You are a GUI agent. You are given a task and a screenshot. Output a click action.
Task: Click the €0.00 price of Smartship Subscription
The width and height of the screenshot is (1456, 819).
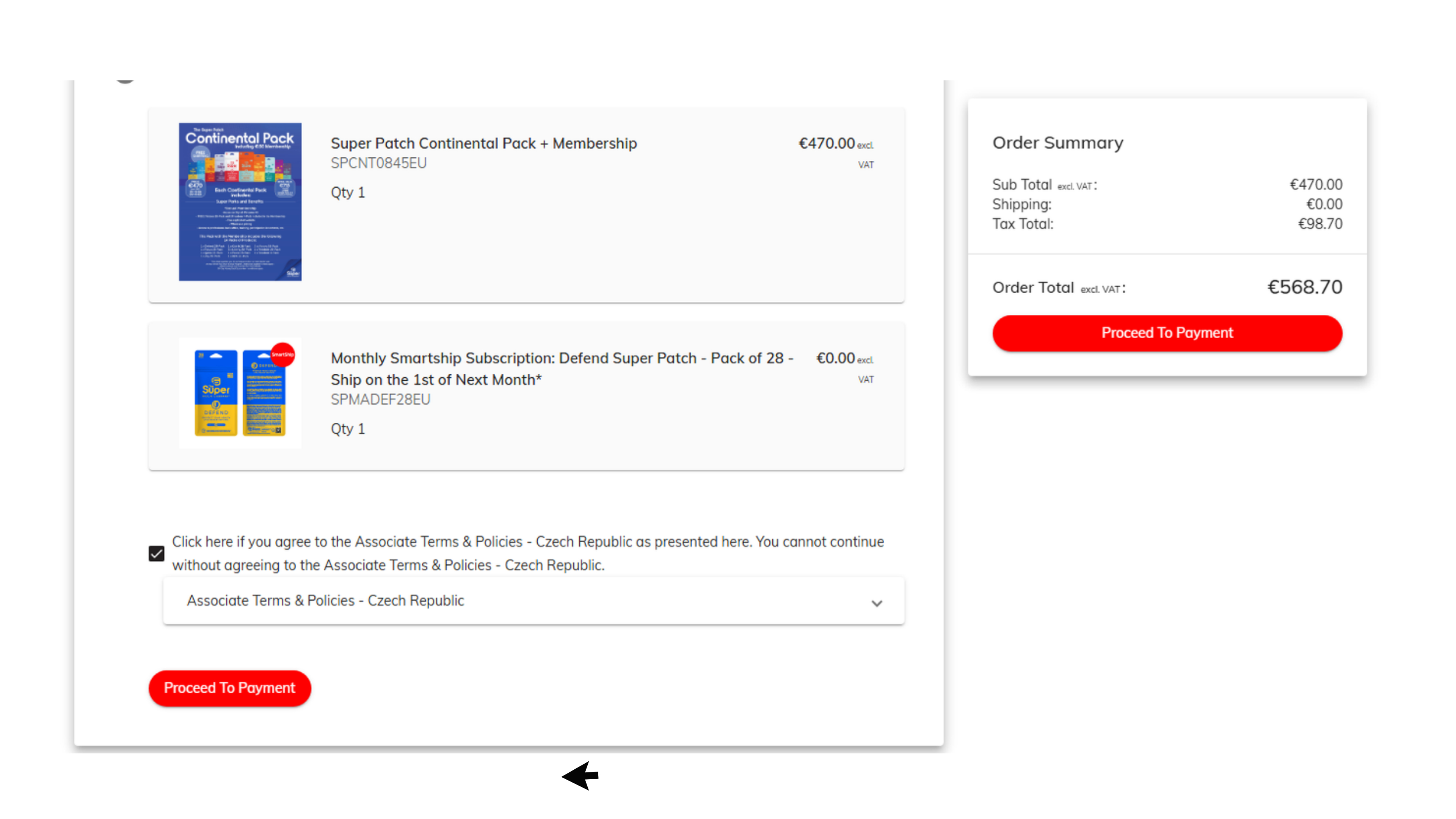click(835, 358)
